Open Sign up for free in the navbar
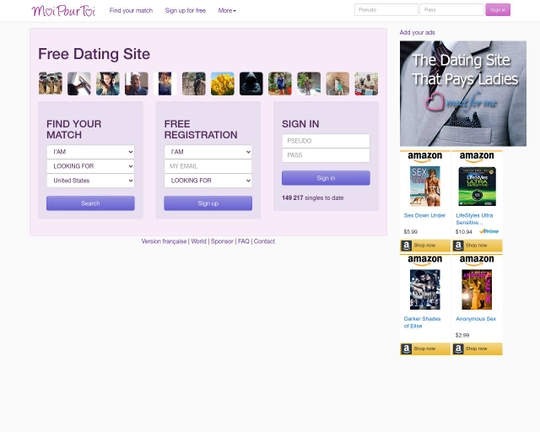This screenshot has height=432, width=540. [x=185, y=11]
